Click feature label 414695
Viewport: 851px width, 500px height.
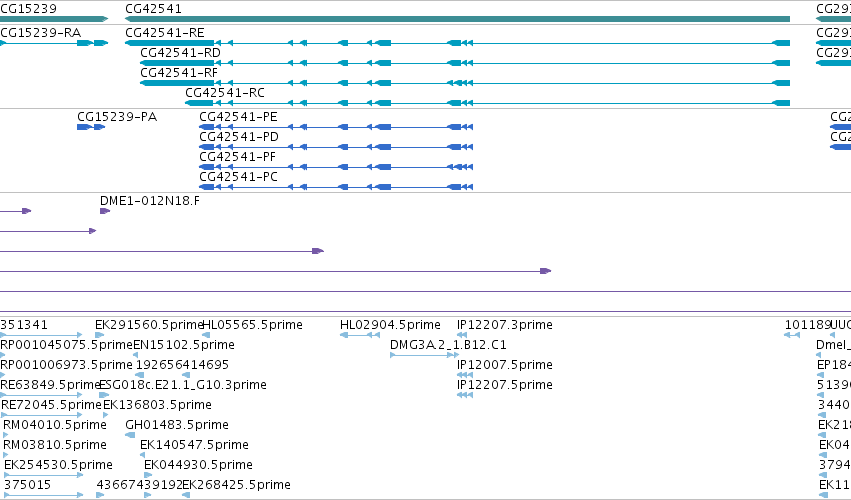click(x=206, y=365)
